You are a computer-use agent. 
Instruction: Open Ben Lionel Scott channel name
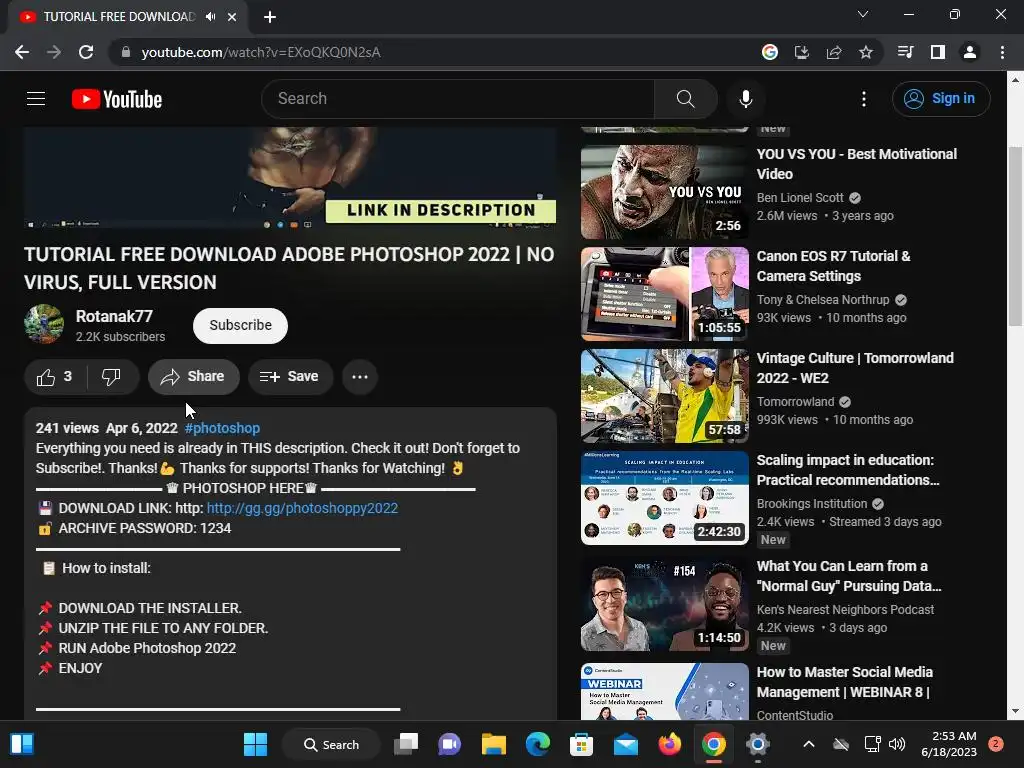(800, 198)
